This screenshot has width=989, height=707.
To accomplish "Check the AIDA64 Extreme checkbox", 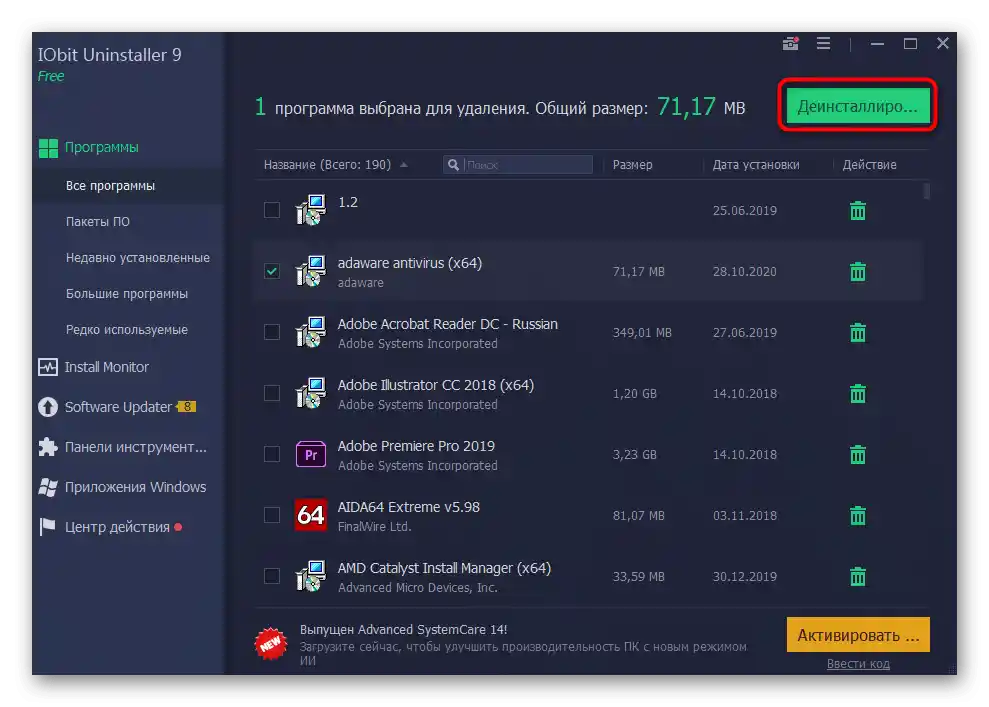I will coord(272,515).
